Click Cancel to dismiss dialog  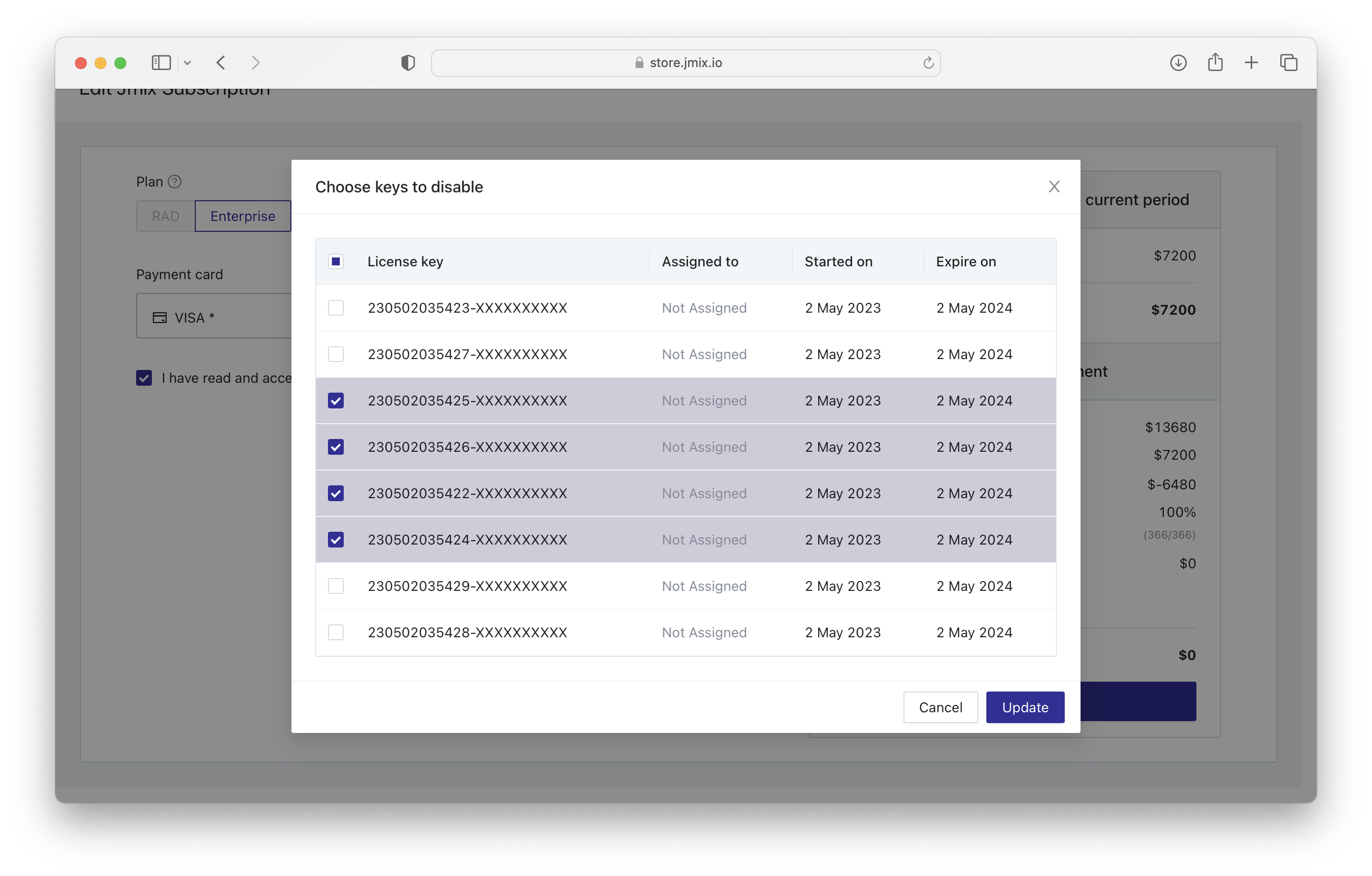(x=941, y=707)
